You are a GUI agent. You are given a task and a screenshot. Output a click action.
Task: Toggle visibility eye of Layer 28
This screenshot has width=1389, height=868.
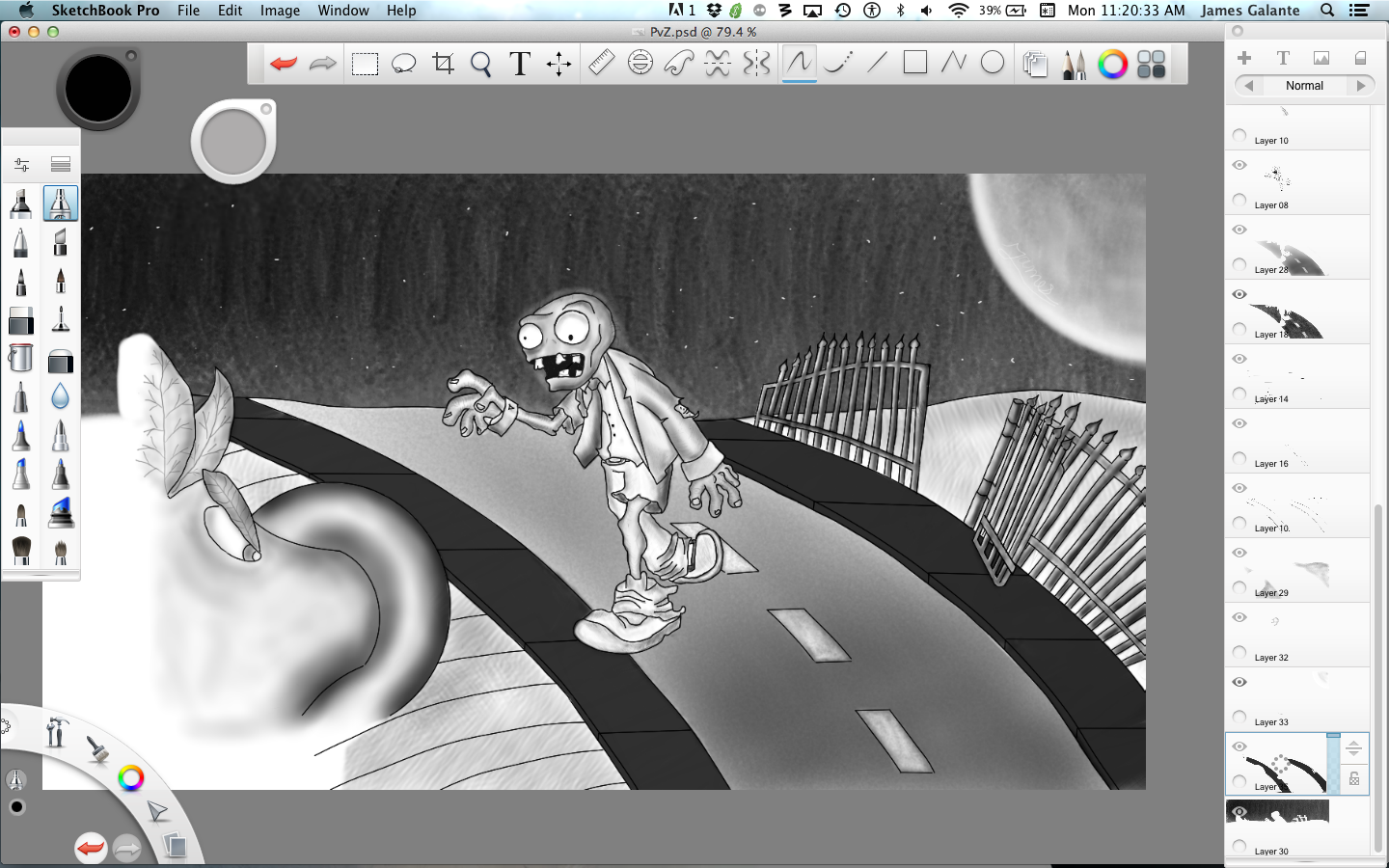point(1239,230)
